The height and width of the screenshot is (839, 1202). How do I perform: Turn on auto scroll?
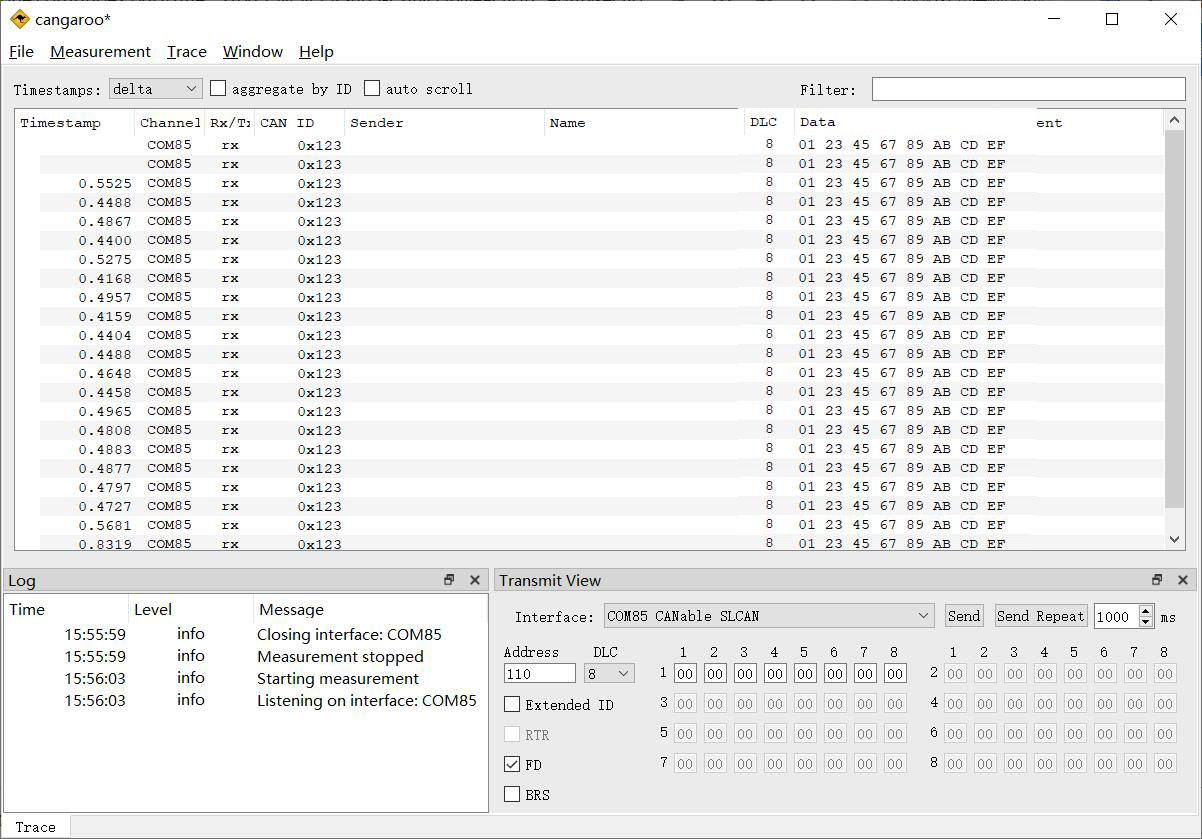tap(372, 89)
